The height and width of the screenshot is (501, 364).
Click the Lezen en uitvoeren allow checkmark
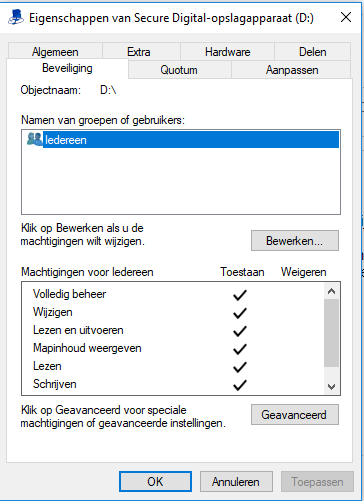(240, 331)
